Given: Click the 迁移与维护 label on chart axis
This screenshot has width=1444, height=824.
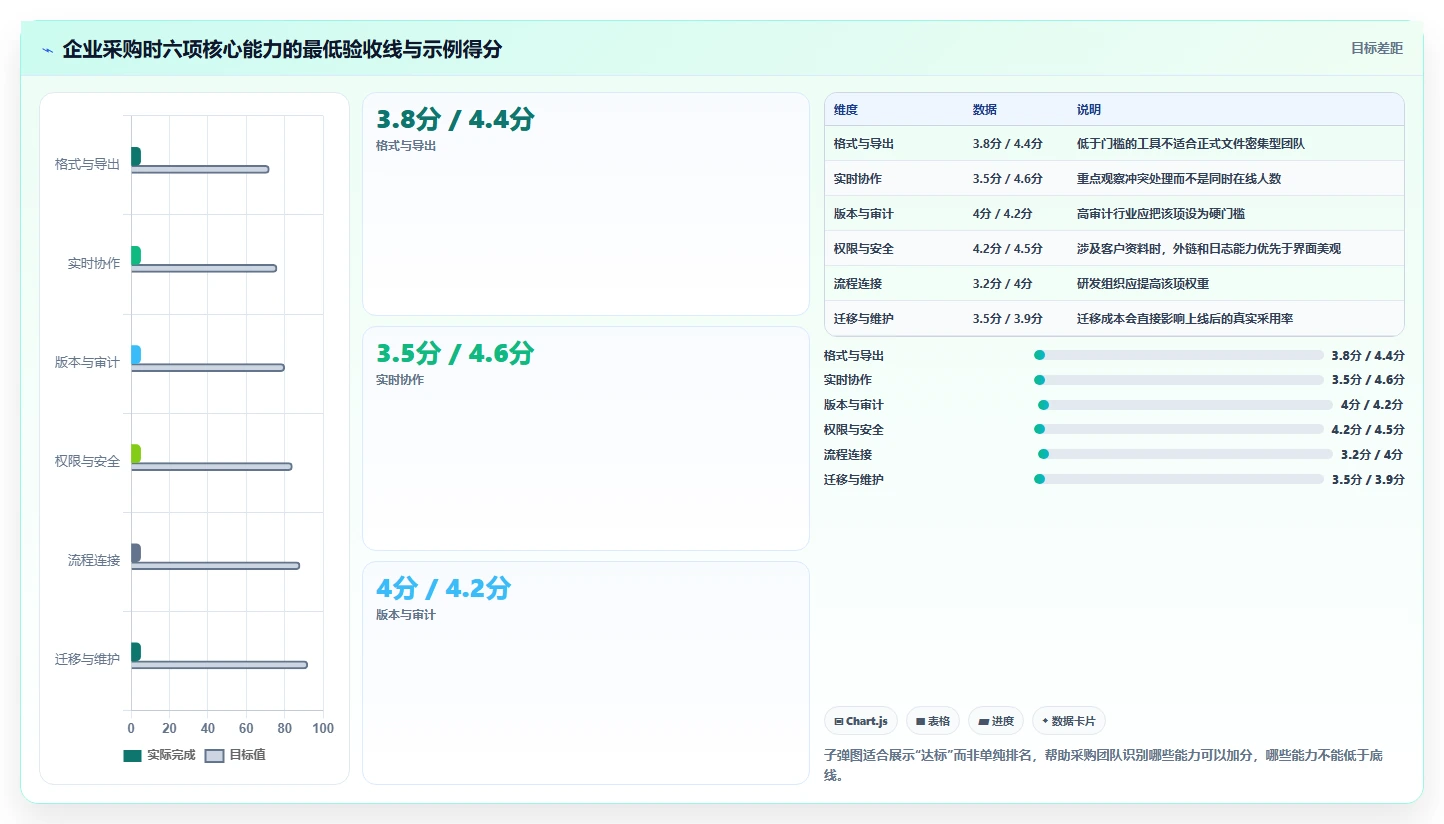Looking at the screenshot, I should pos(87,659).
